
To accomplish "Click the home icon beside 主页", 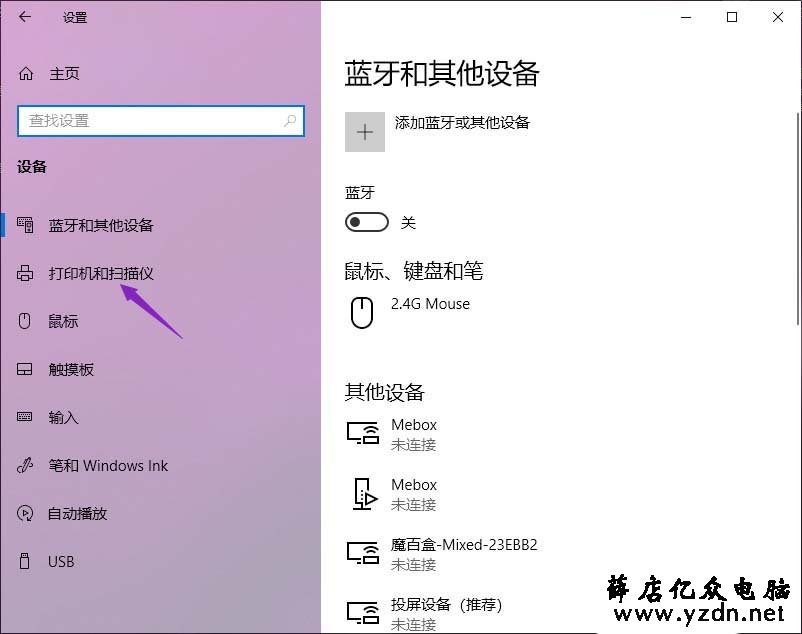I will click(x=26, y=74).
